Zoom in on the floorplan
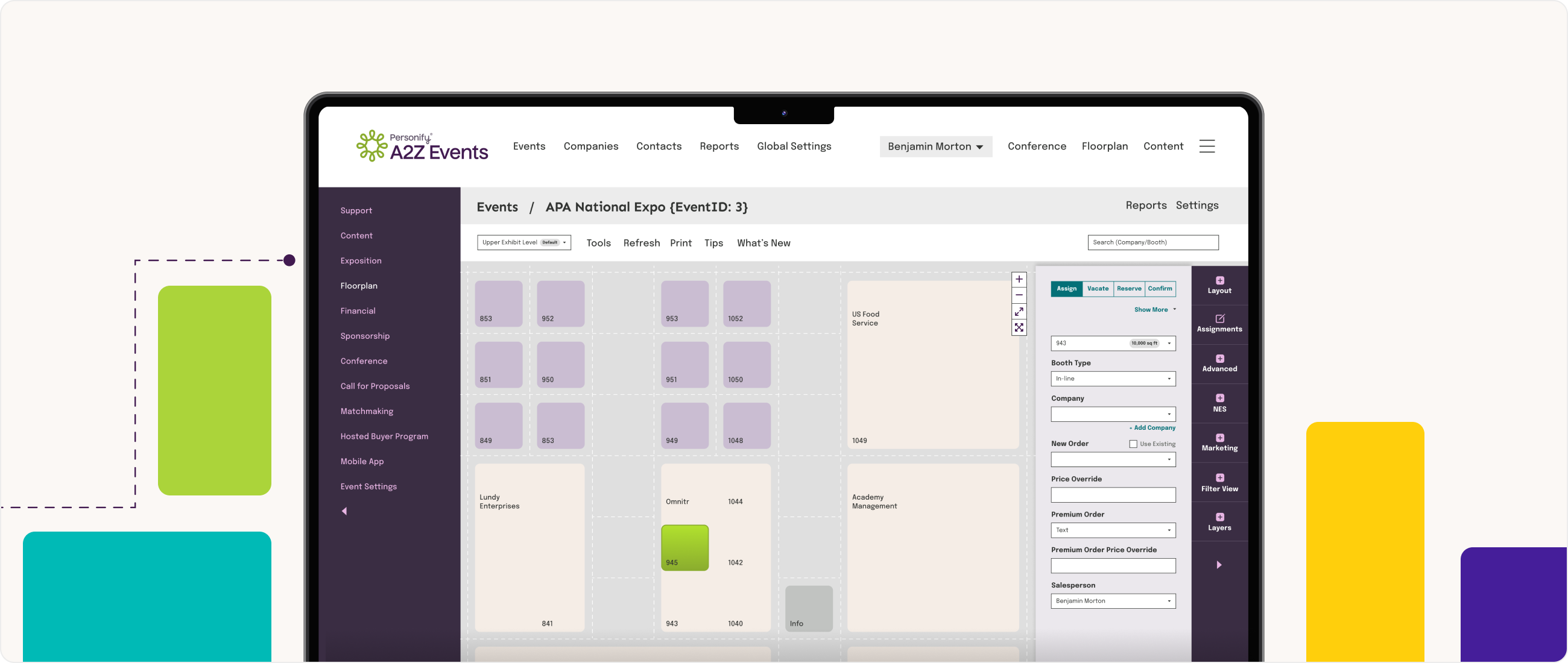 [1019, 279]
